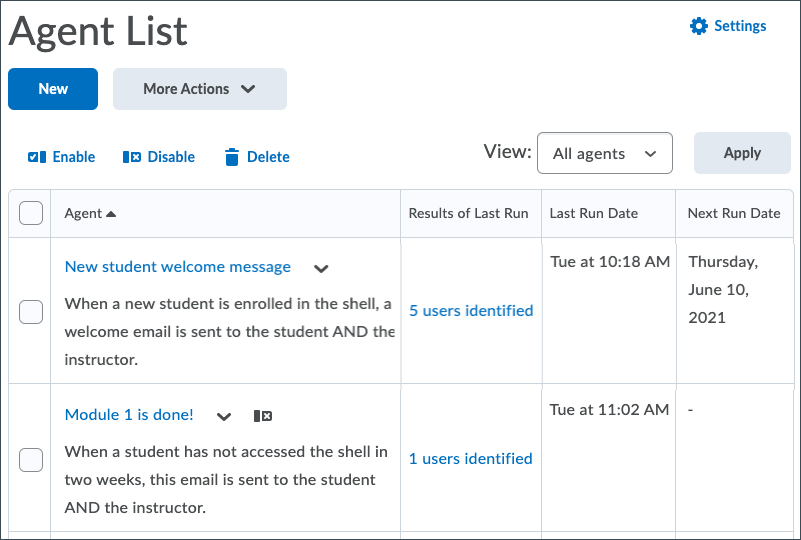Expand the New student welcome message context menu
The image size is (801, 540).
(321, 268)
